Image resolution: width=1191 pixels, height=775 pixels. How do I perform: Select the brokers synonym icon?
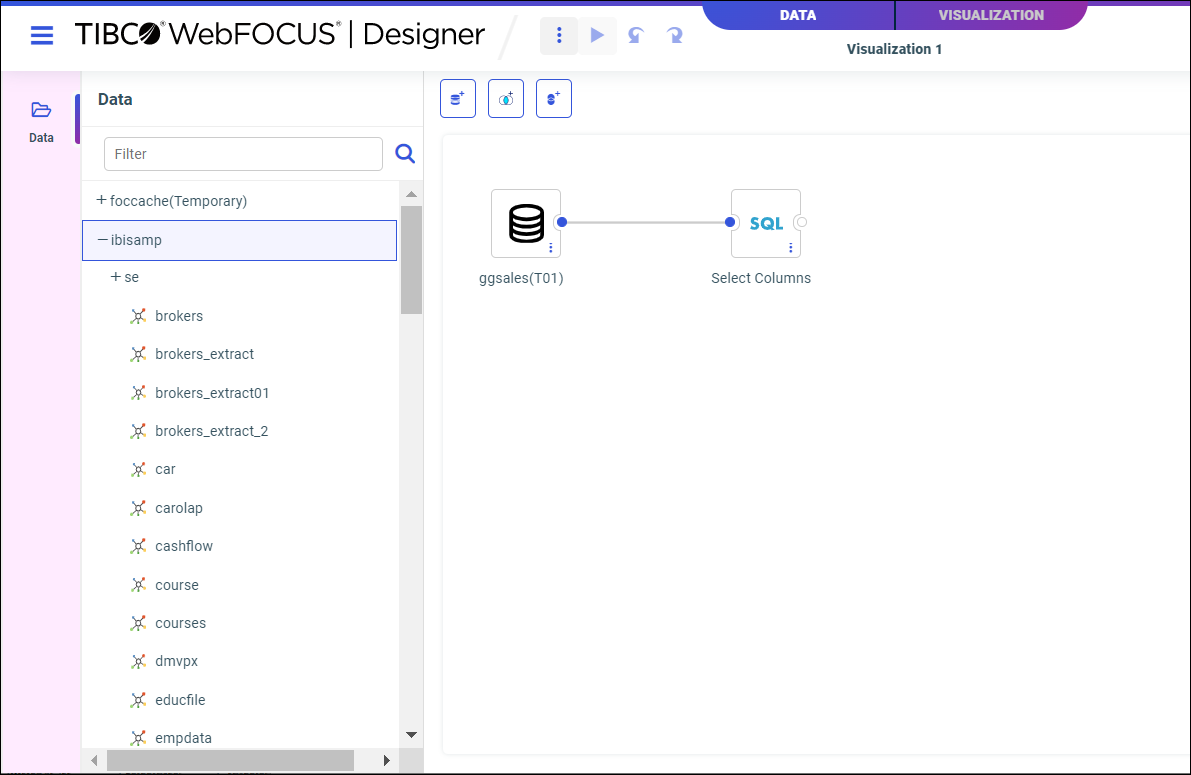coord(137,316)
